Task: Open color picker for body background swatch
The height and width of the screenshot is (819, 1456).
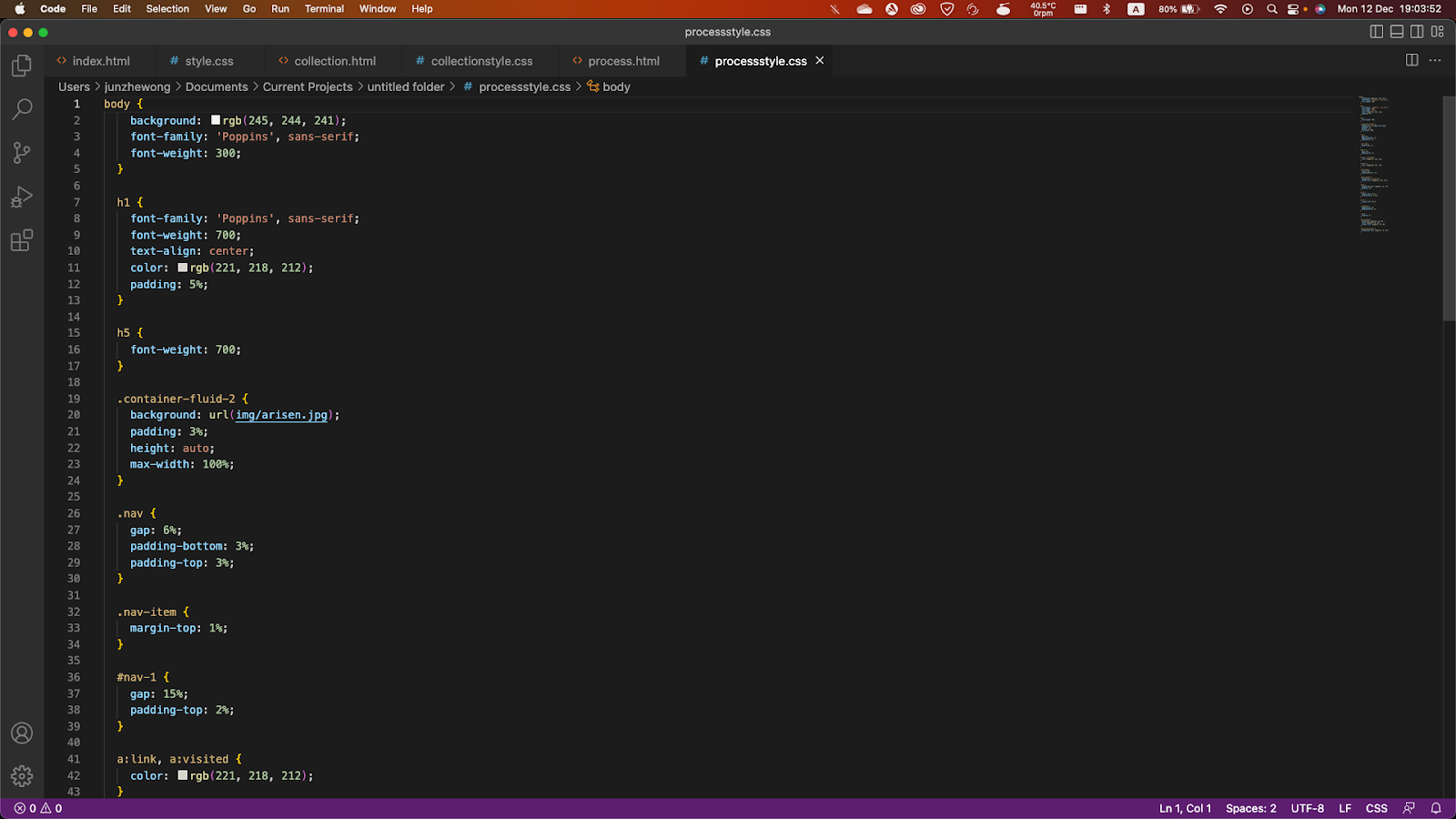Action: 216,120
